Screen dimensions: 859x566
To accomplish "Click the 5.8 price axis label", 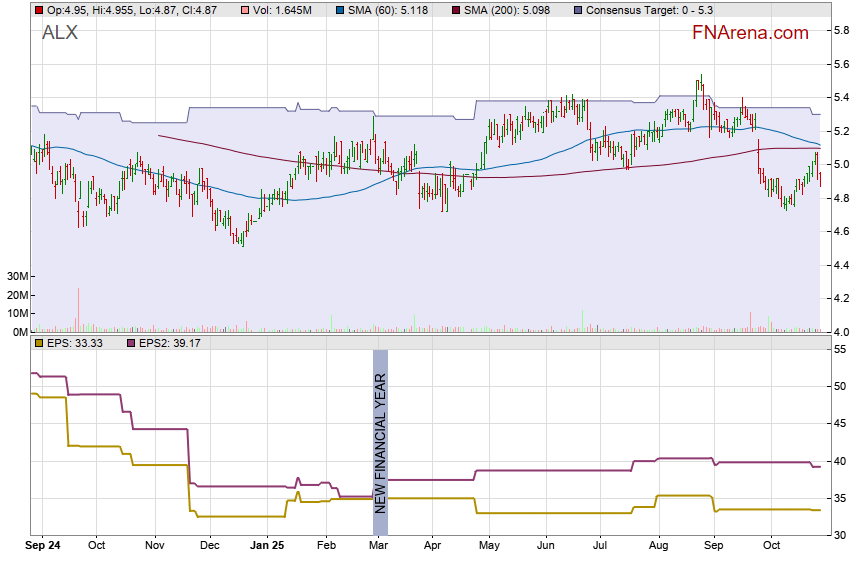I will [843, 31].
